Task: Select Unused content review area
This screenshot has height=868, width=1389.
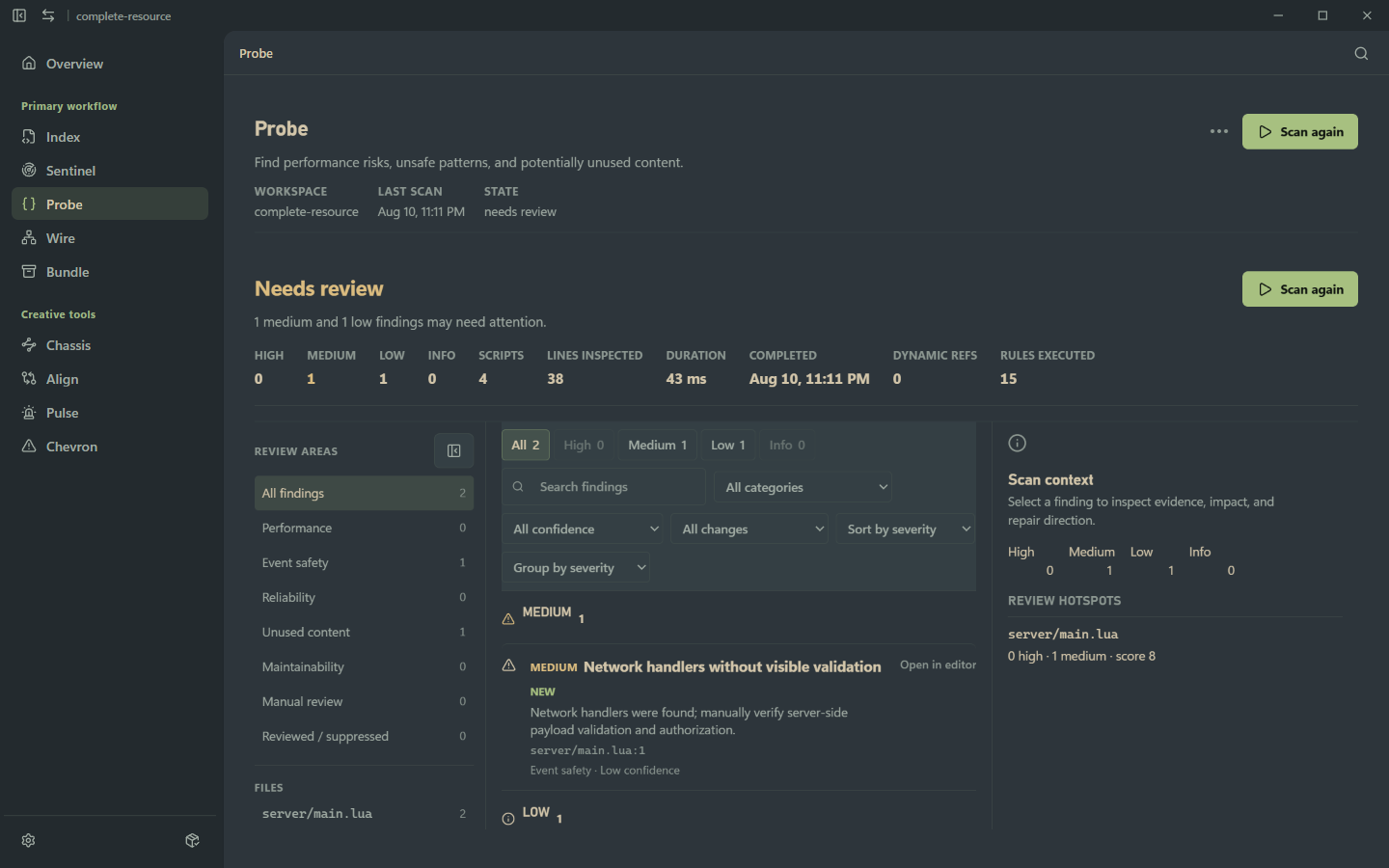Action: pyautogui.click(x=364, y=632)
